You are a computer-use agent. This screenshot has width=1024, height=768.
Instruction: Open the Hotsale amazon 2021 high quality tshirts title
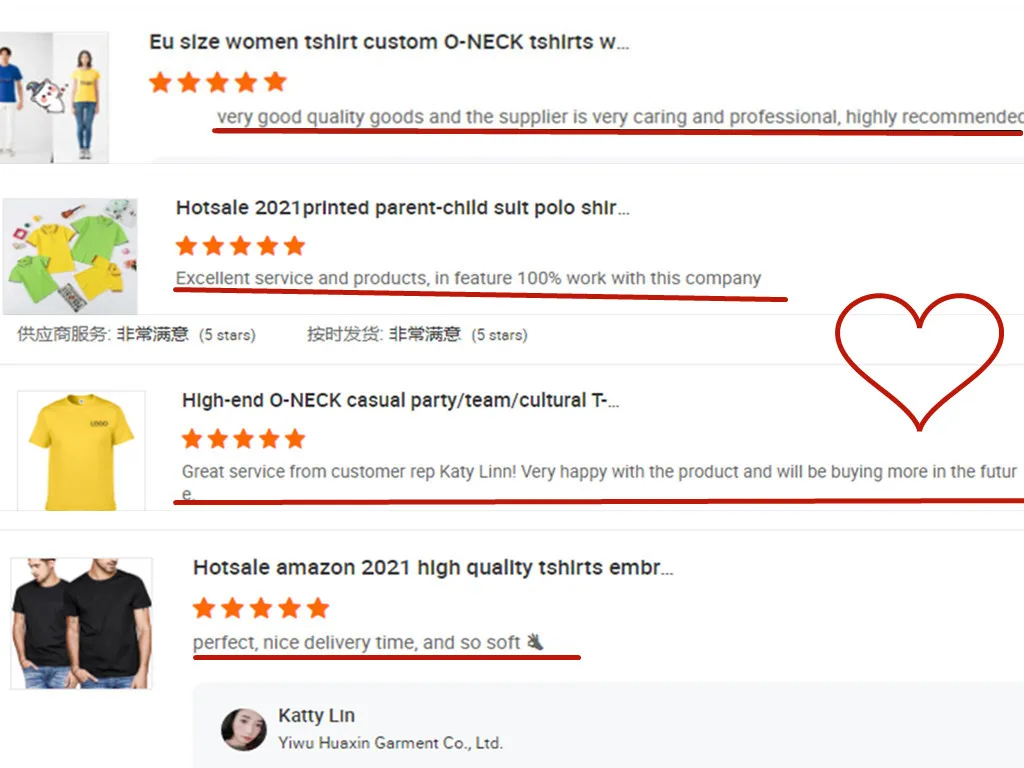[432, 567]
